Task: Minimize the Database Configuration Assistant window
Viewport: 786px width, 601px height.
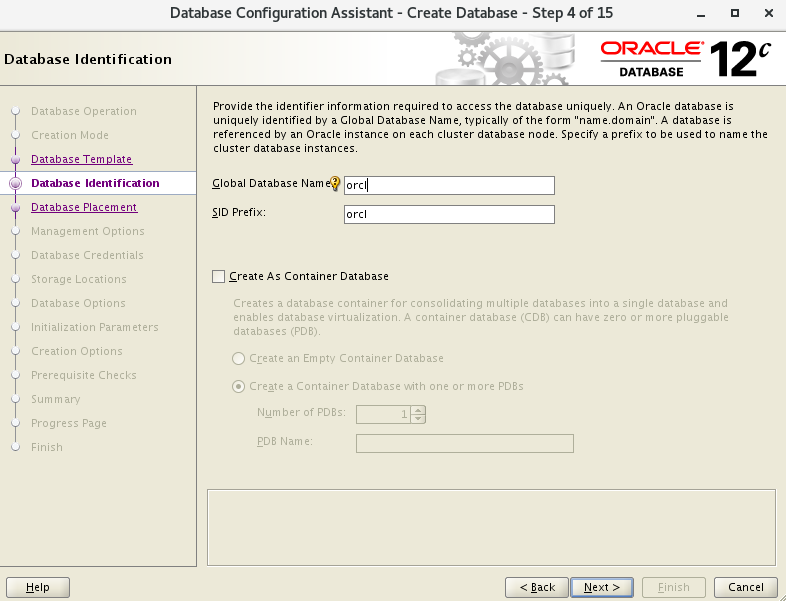Action: click(701, 14)
